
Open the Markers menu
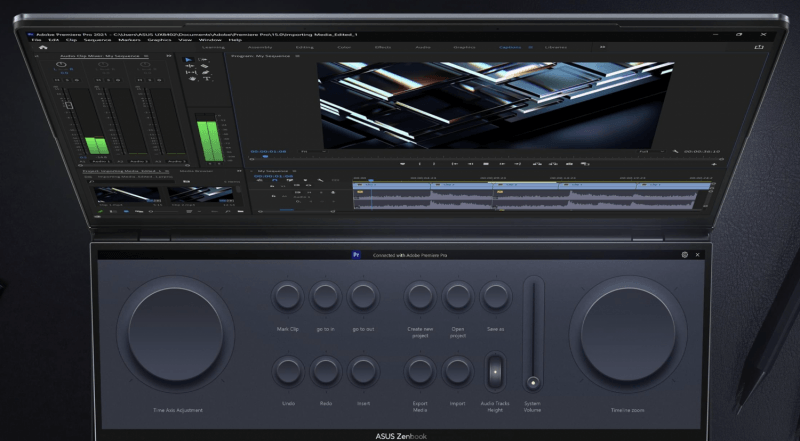pos(129,40)
